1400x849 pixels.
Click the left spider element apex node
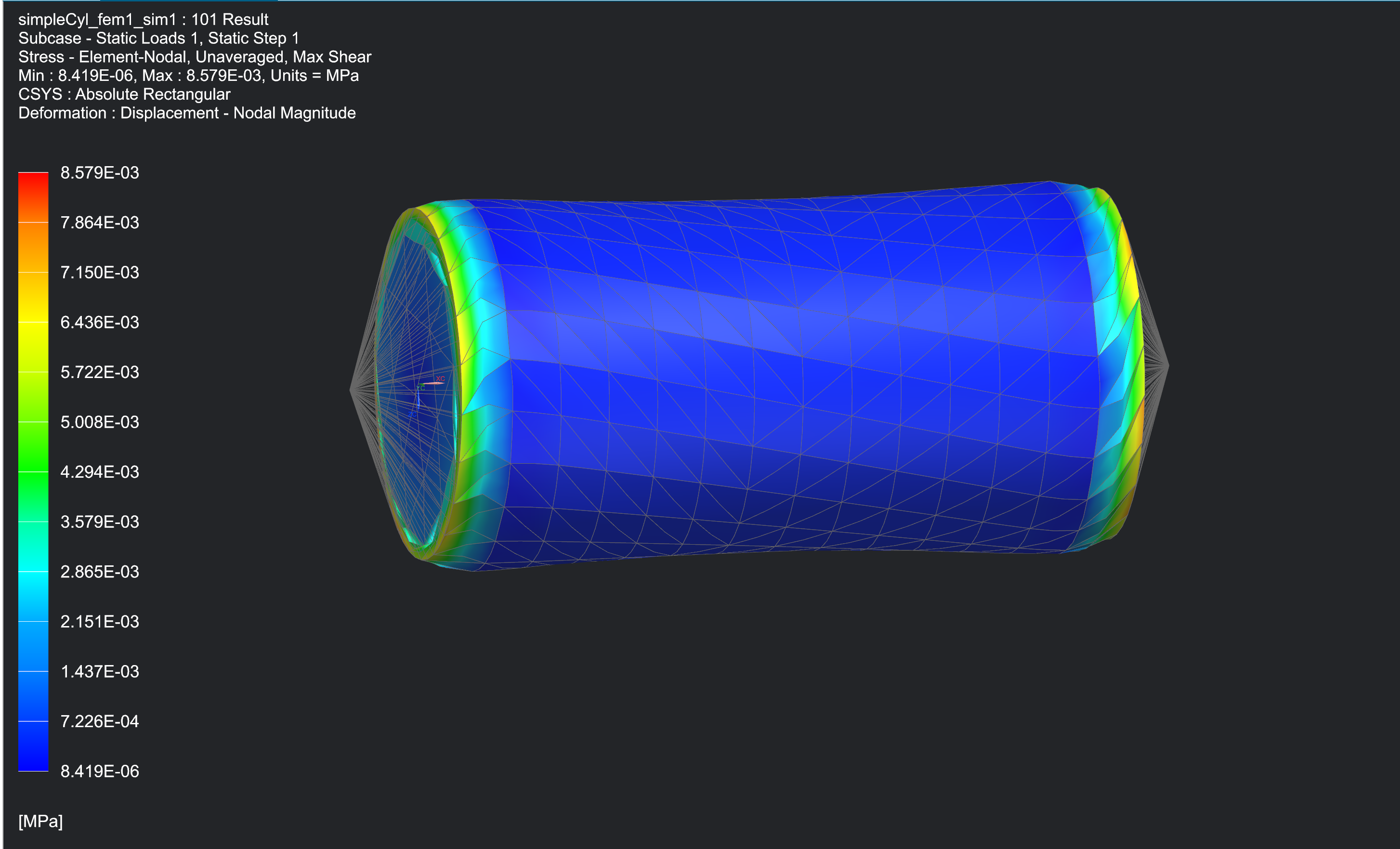(x=351, y=389)
